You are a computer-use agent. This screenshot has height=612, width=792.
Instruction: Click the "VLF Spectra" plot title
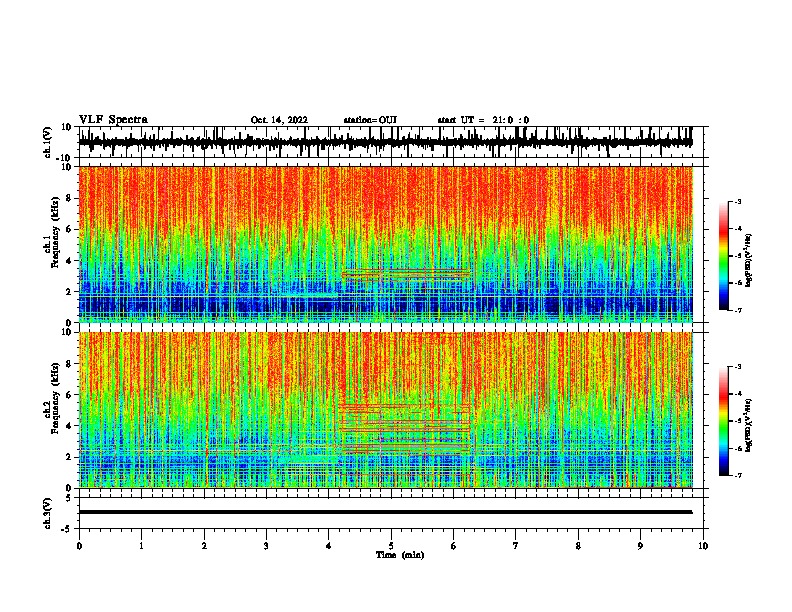point(113,120)
